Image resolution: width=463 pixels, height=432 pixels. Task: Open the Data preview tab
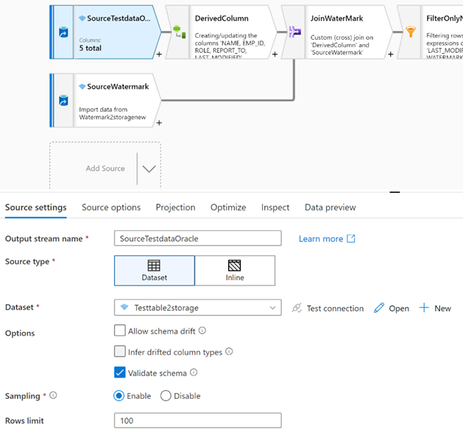tap(330, 207)
